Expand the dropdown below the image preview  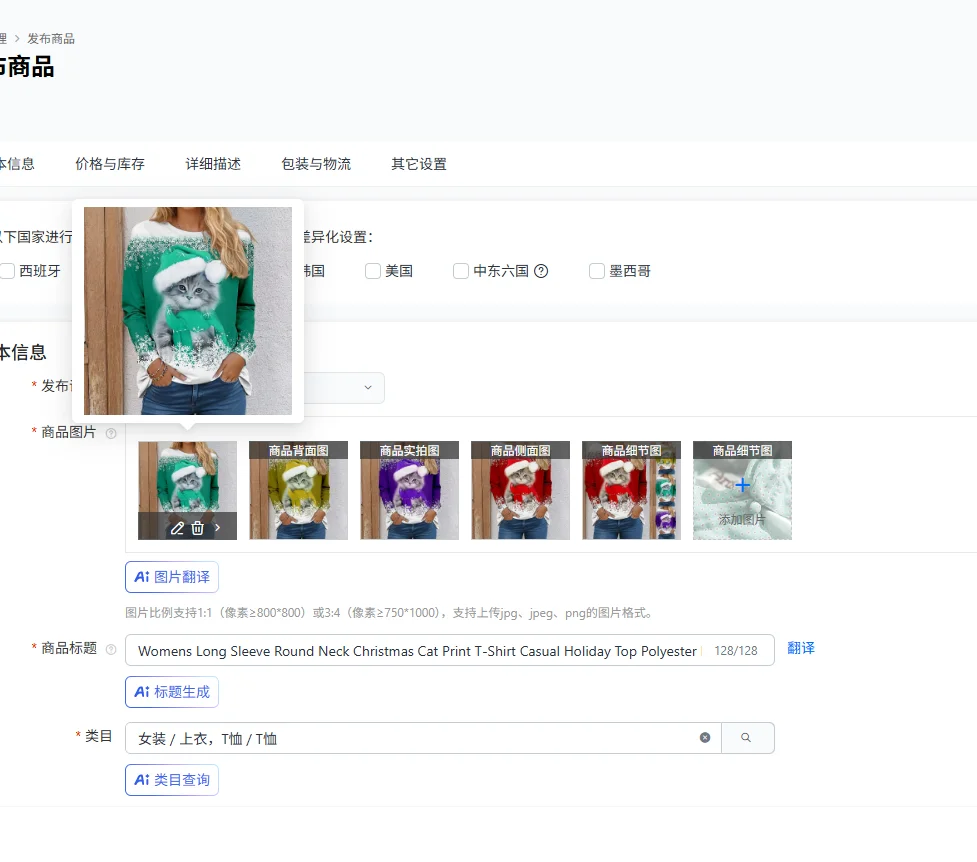pyautogui.click(x=367, y=388)
